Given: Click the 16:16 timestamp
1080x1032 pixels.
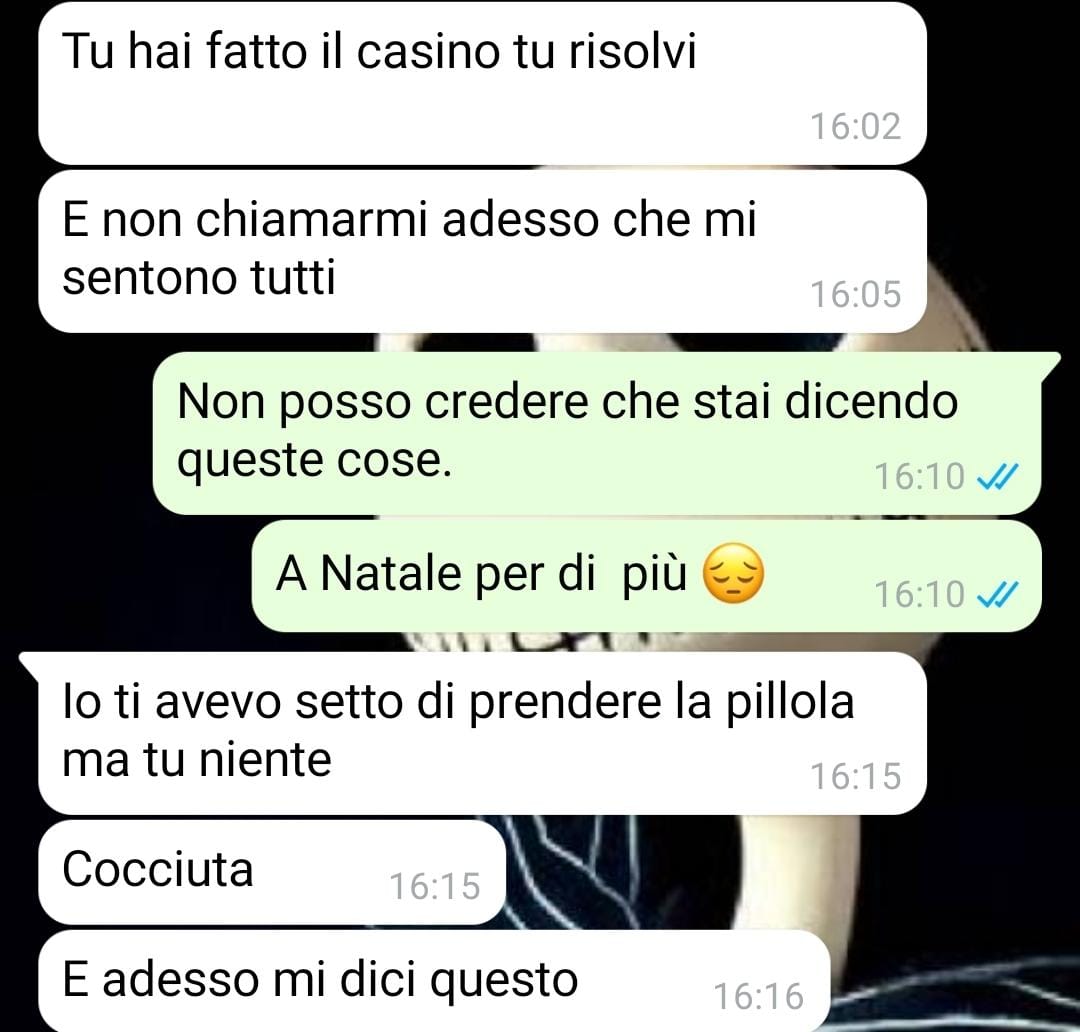Looking at the screenshot, I should 758,996.
